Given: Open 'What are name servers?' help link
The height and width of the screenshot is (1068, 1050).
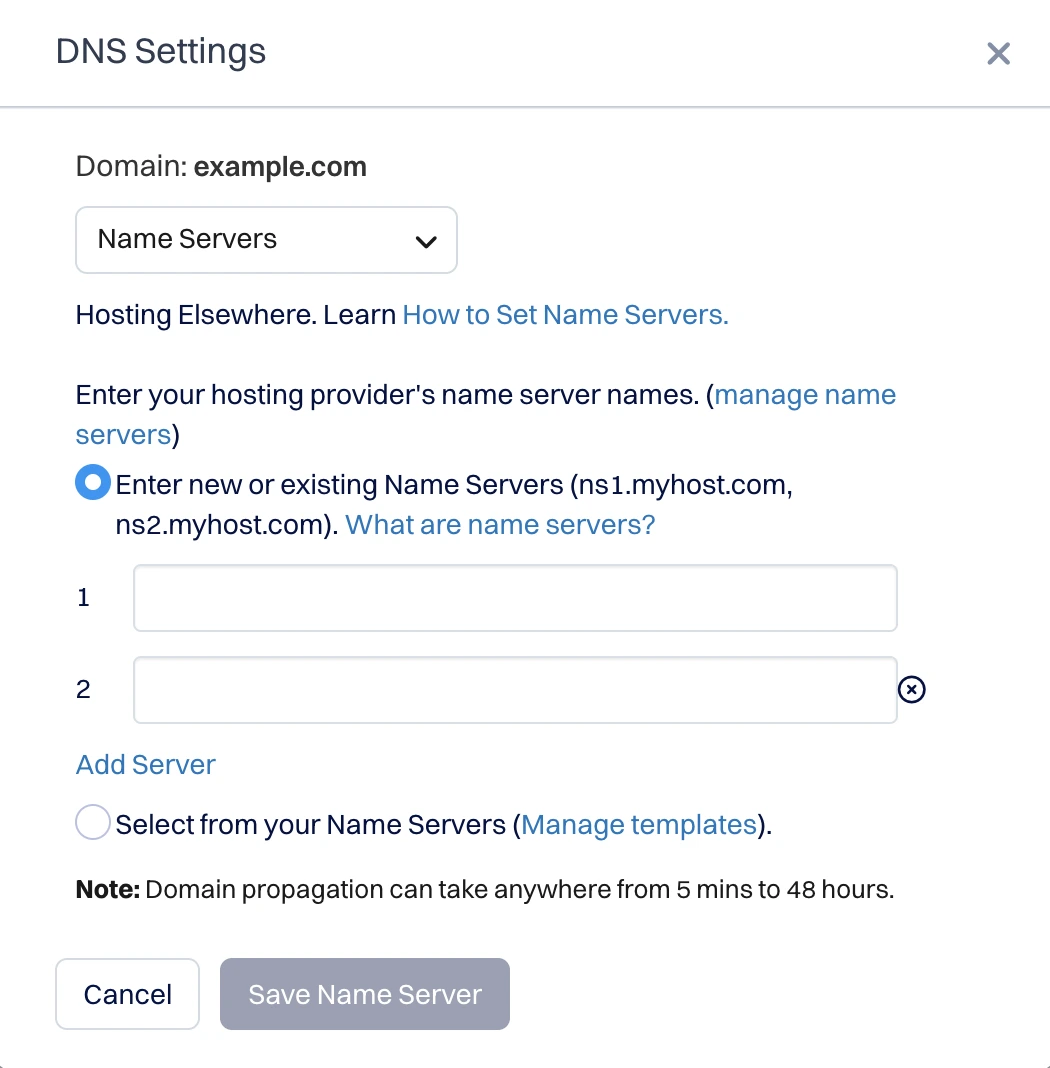Looking at the screenshot, I should [500, 524].
